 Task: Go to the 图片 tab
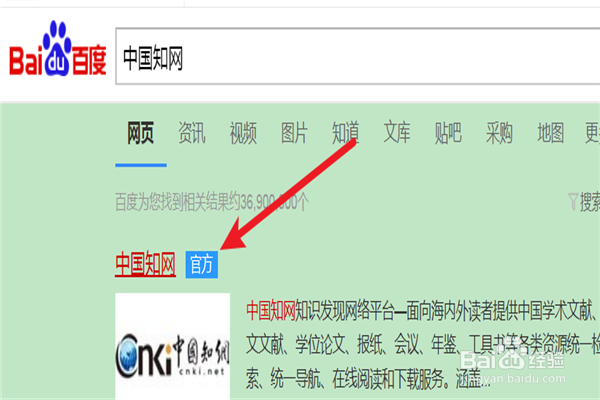point(294,133)
